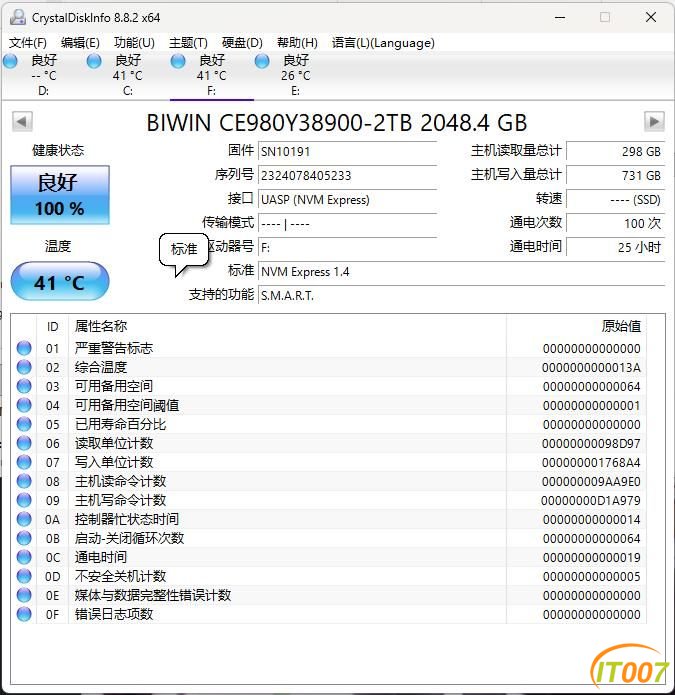
Task: Click status orb for 09 主机写命令计数
Action: point(24,500)
